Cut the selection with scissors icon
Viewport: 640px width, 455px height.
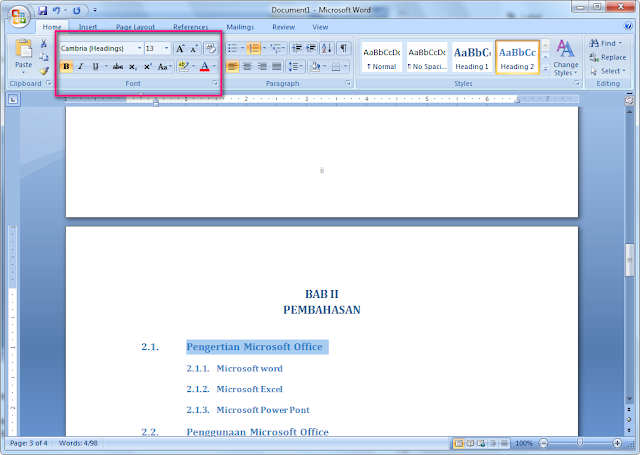tap(44, 43)
